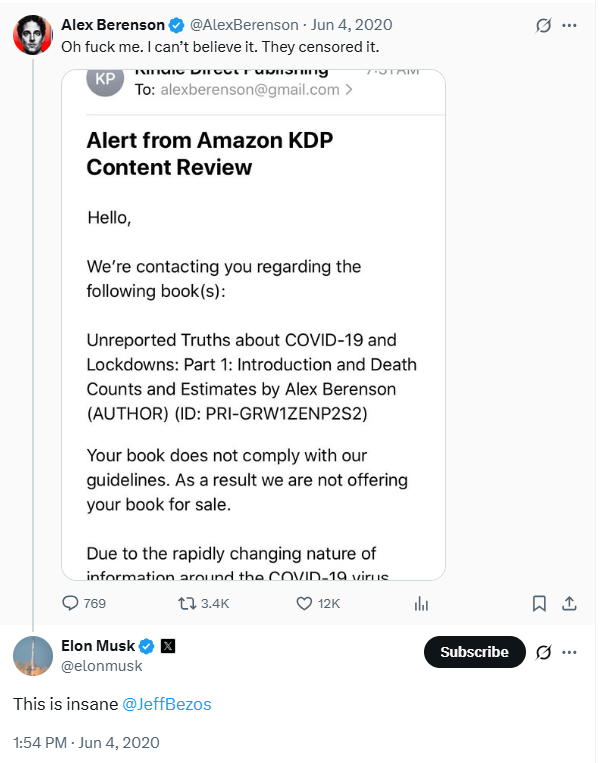This screenshot has height=763, width=600.
Task: Click Grok icon beside Subscribe button
Action: tap(544, 652)
